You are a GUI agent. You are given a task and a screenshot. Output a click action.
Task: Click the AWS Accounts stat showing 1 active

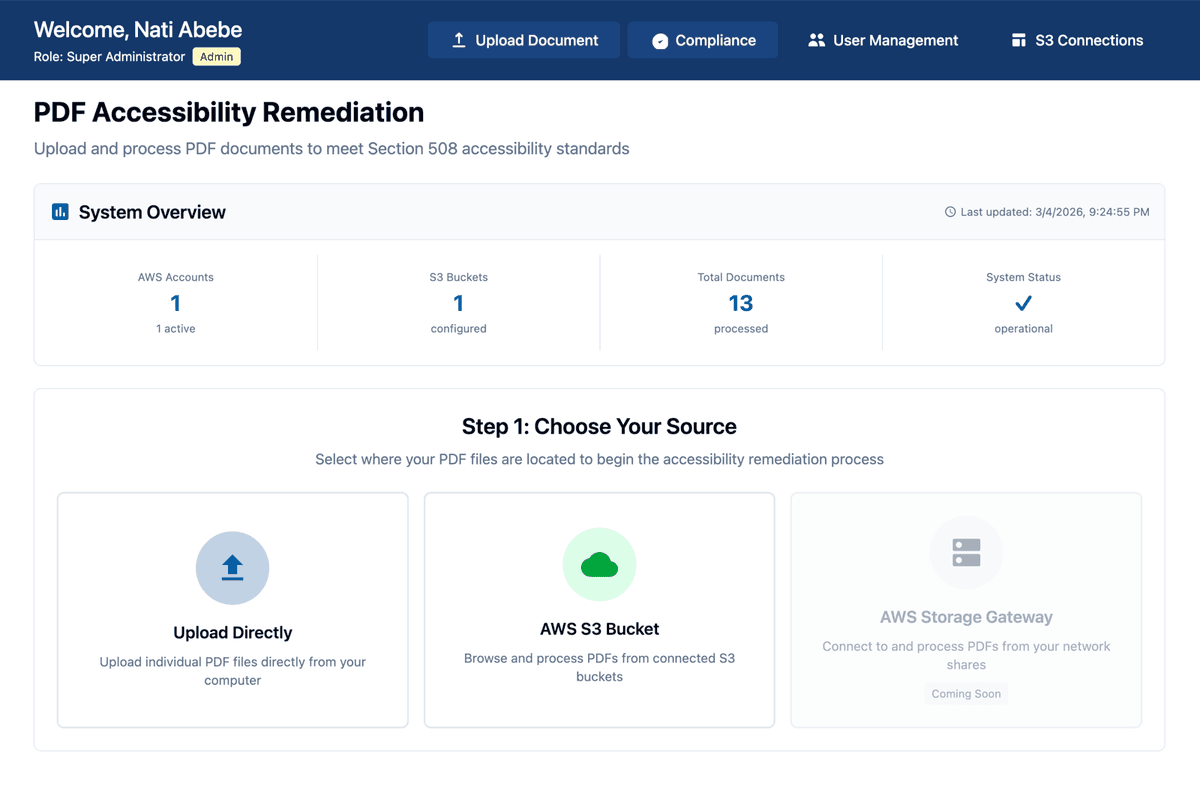176,303
